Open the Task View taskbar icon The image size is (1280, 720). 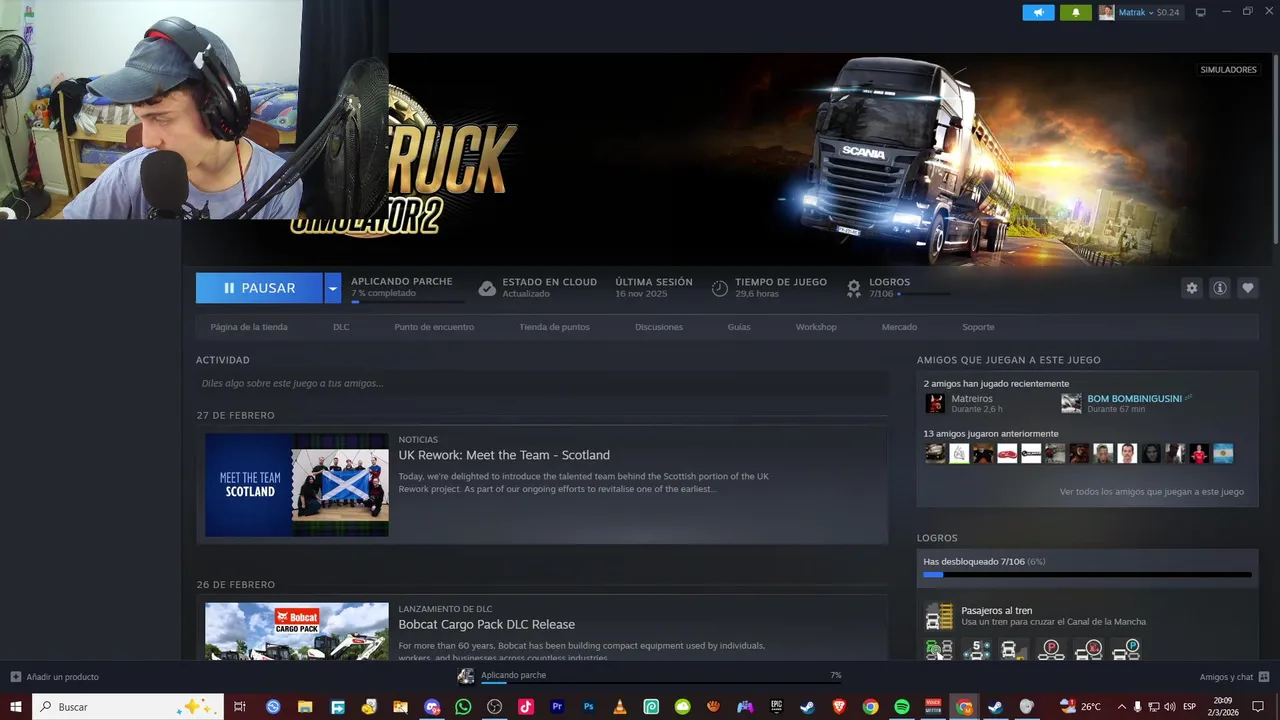click(240, 707)
